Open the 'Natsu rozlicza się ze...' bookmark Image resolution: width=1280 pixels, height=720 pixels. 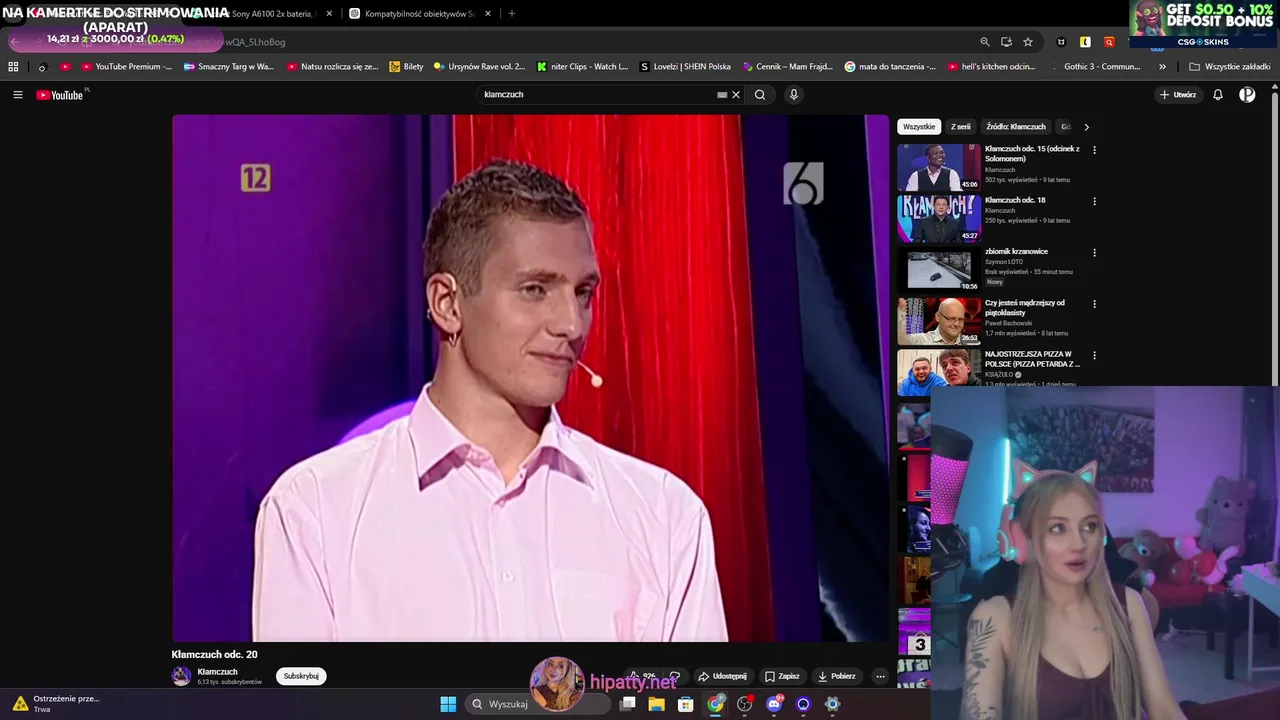[332, 67]
